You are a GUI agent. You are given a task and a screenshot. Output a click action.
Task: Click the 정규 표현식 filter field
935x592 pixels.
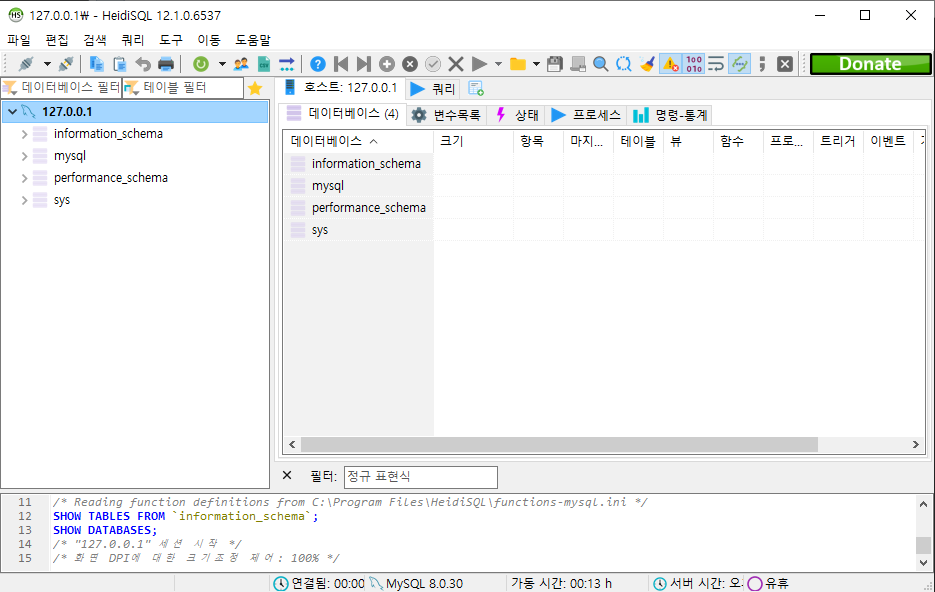click(420, 477)
